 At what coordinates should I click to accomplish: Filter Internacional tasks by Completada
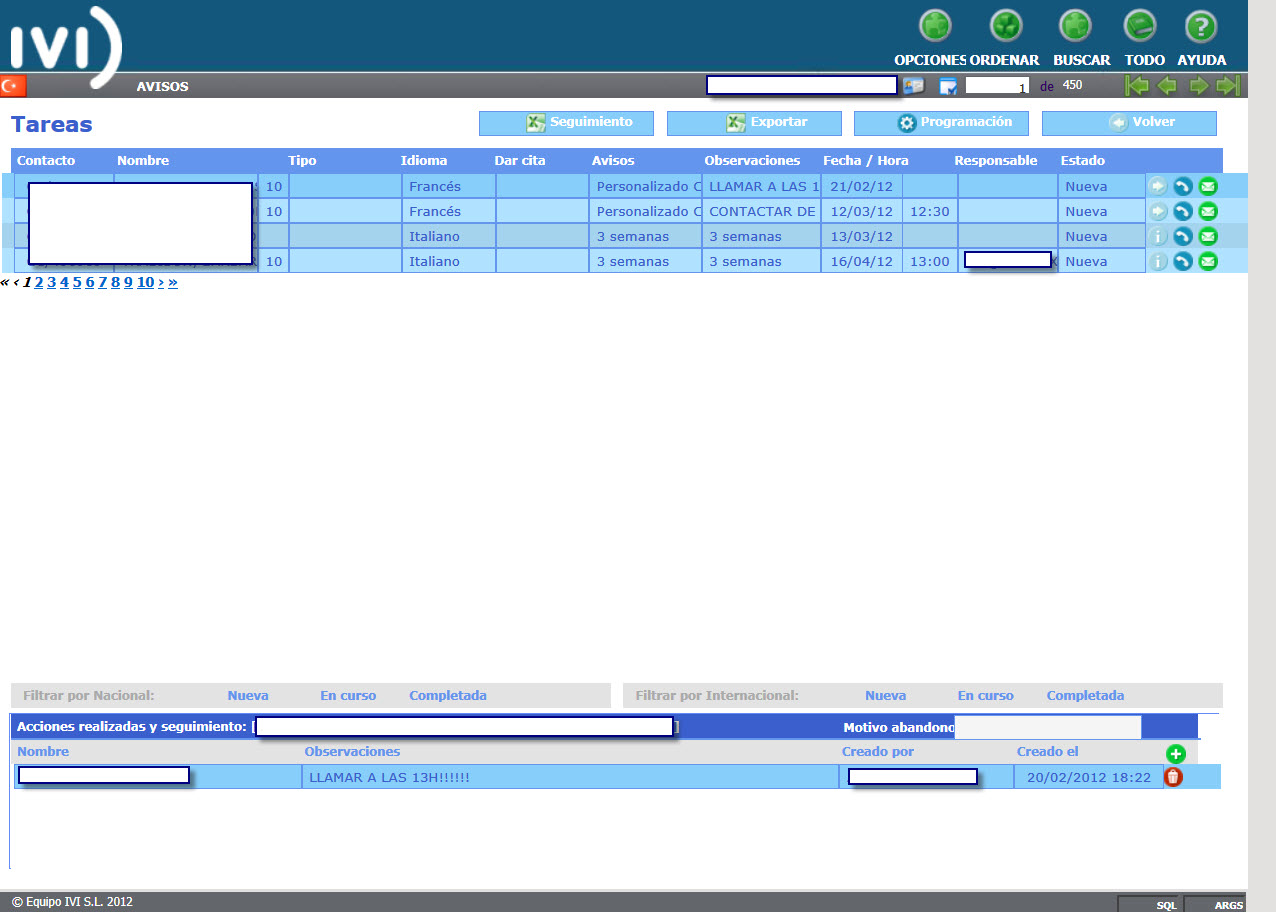point(1085,695)
